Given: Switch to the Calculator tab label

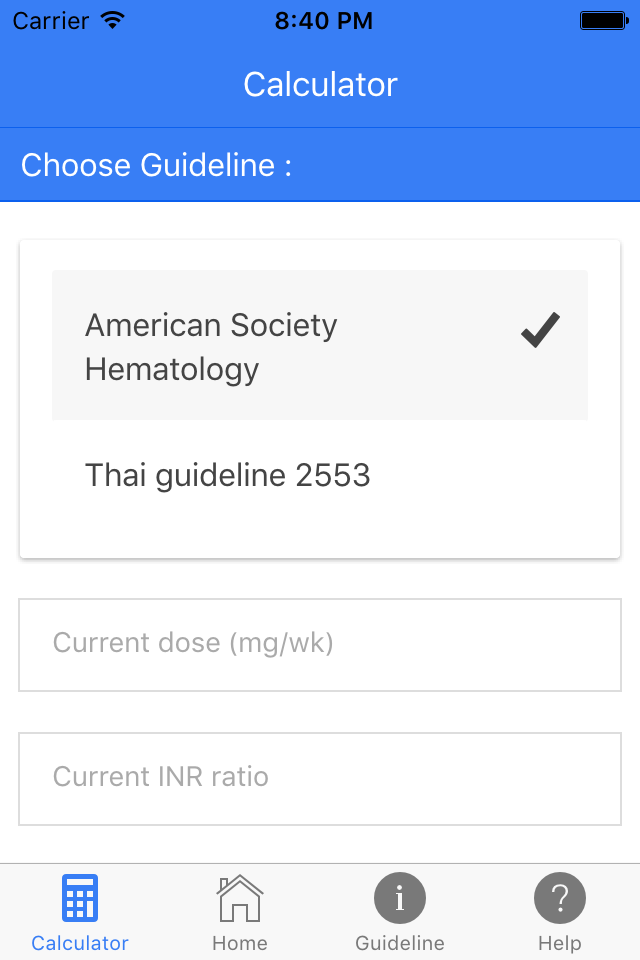Looking at the screenshot, I should point(80,943).
